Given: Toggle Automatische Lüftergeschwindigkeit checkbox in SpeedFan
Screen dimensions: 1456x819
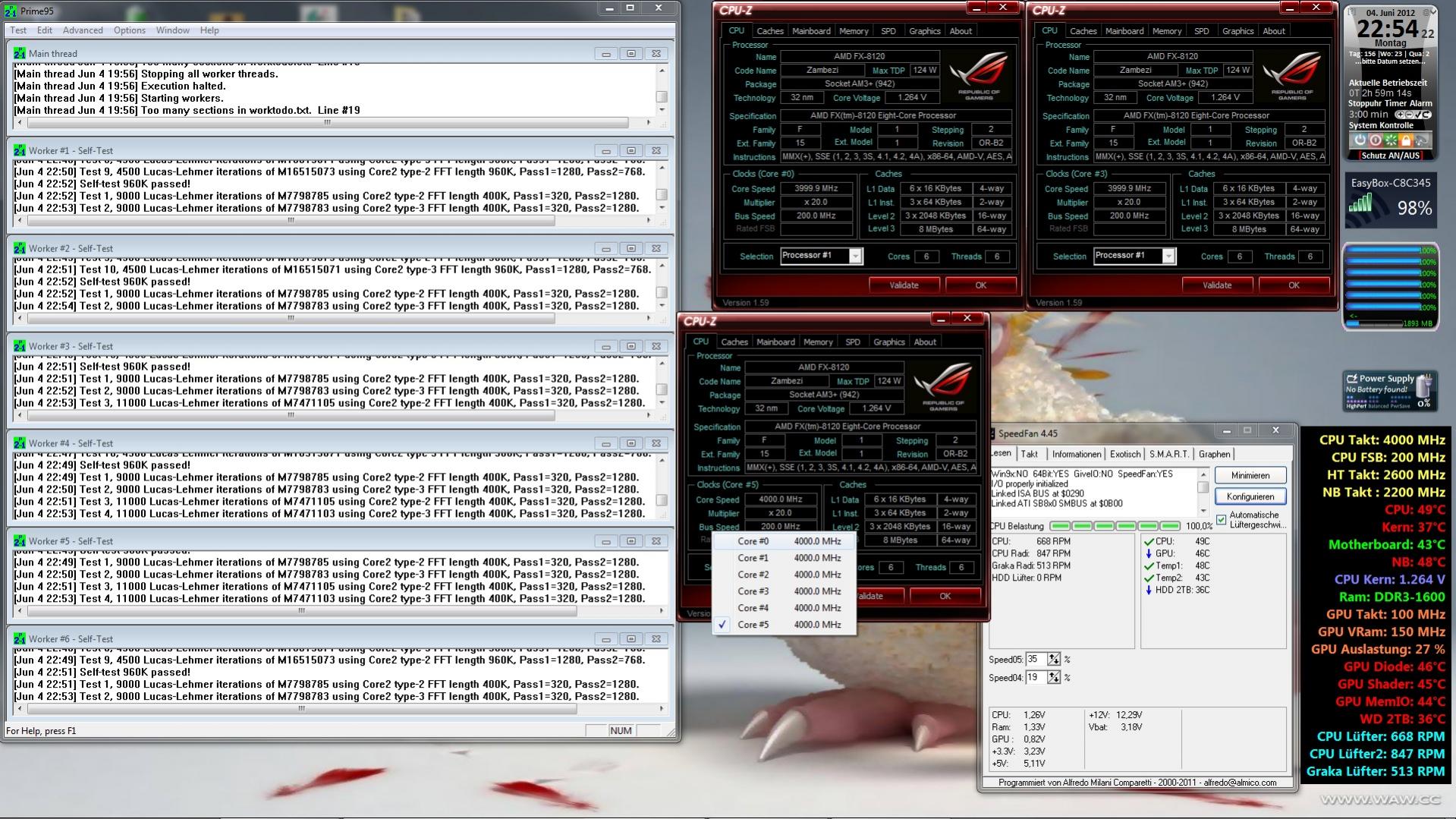Looking at the screenshot, I should tap(1221, 520).
